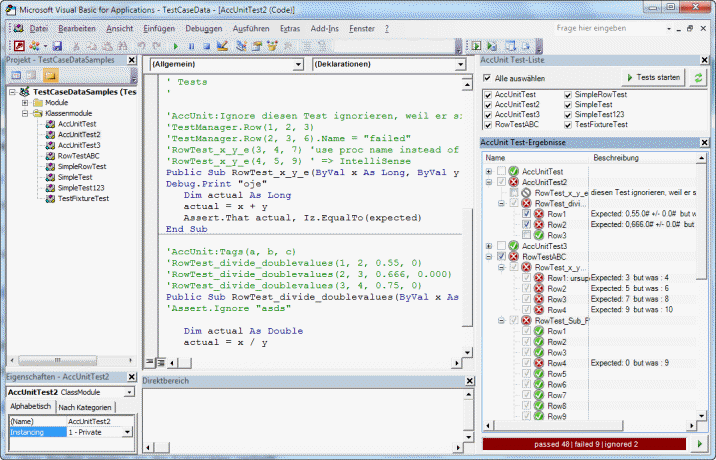
Task: Click the Save icon in the toolbar
Action: click(57, 46)
